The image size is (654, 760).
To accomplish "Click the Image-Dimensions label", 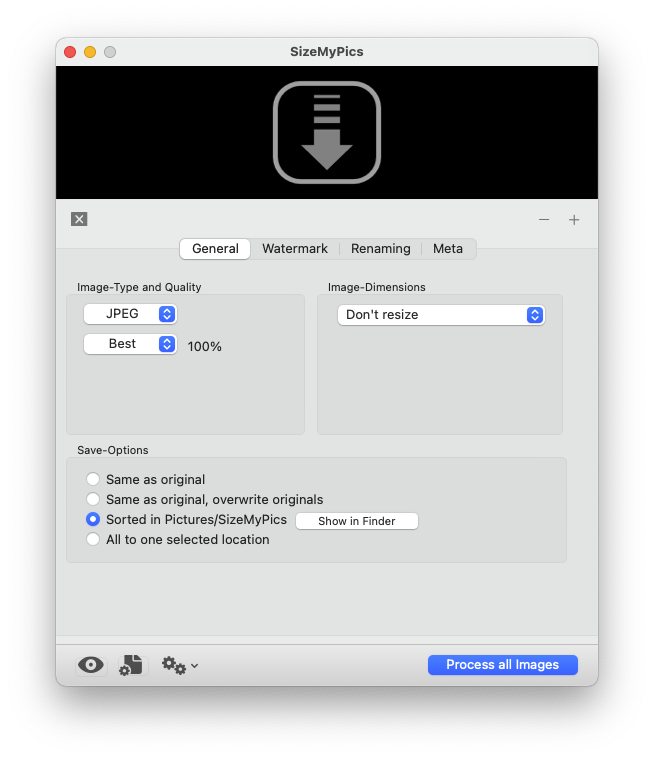I will tap(377, 287).
